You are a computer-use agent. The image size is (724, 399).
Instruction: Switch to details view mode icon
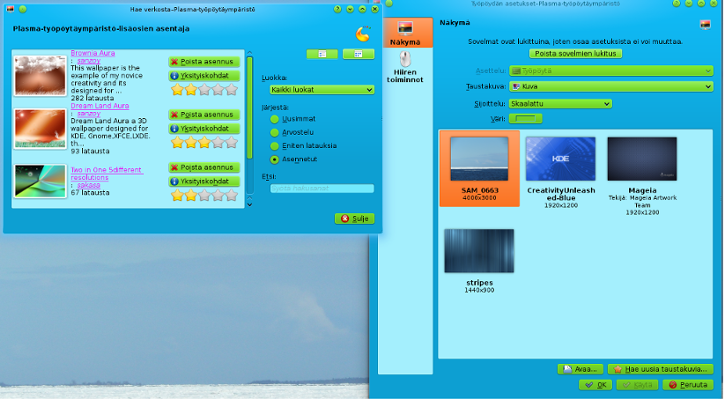322,54
